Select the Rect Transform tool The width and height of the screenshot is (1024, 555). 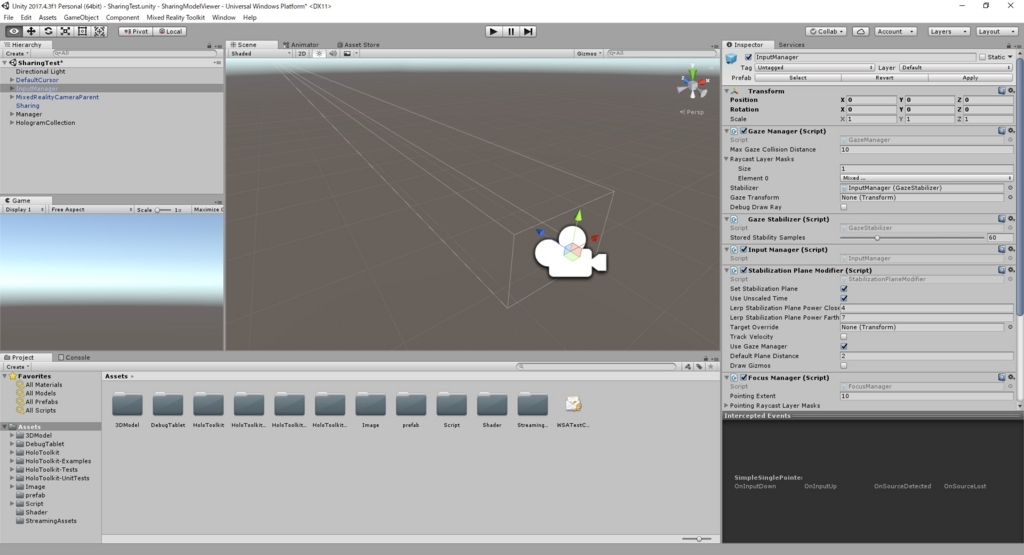tap(82, 31)
